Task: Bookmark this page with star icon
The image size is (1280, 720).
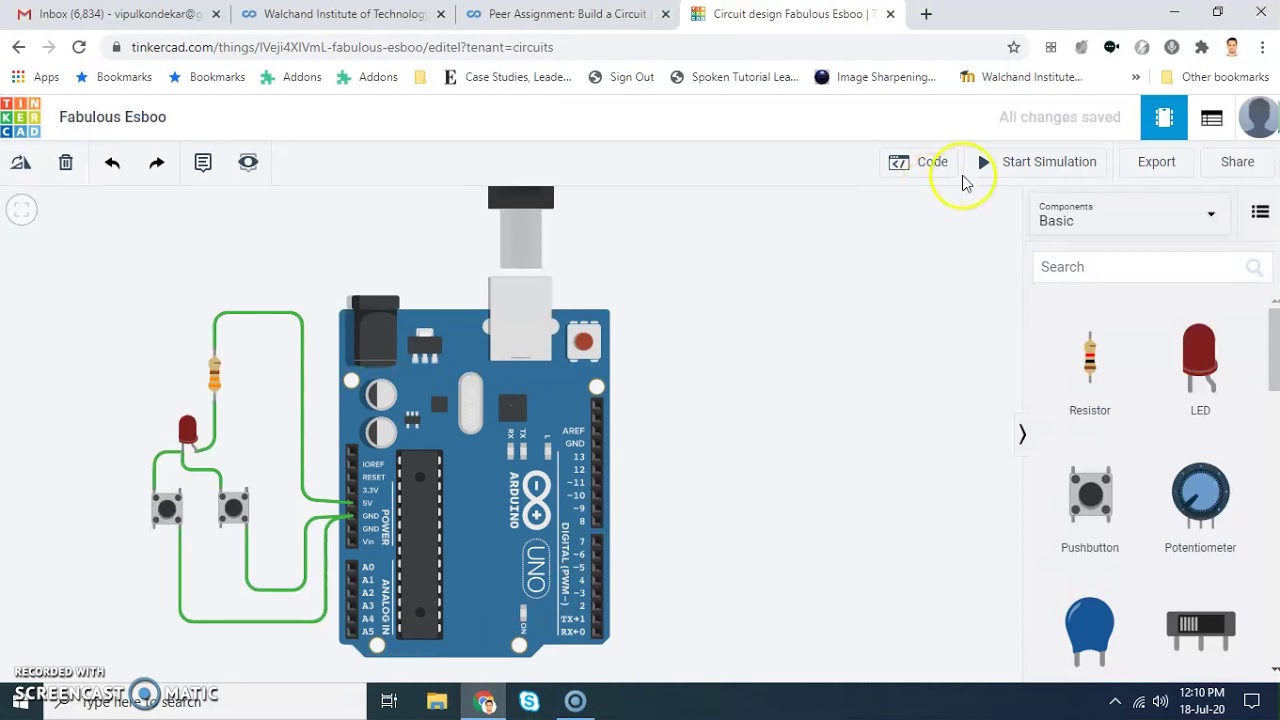Action: click(x=1013, y=47)
